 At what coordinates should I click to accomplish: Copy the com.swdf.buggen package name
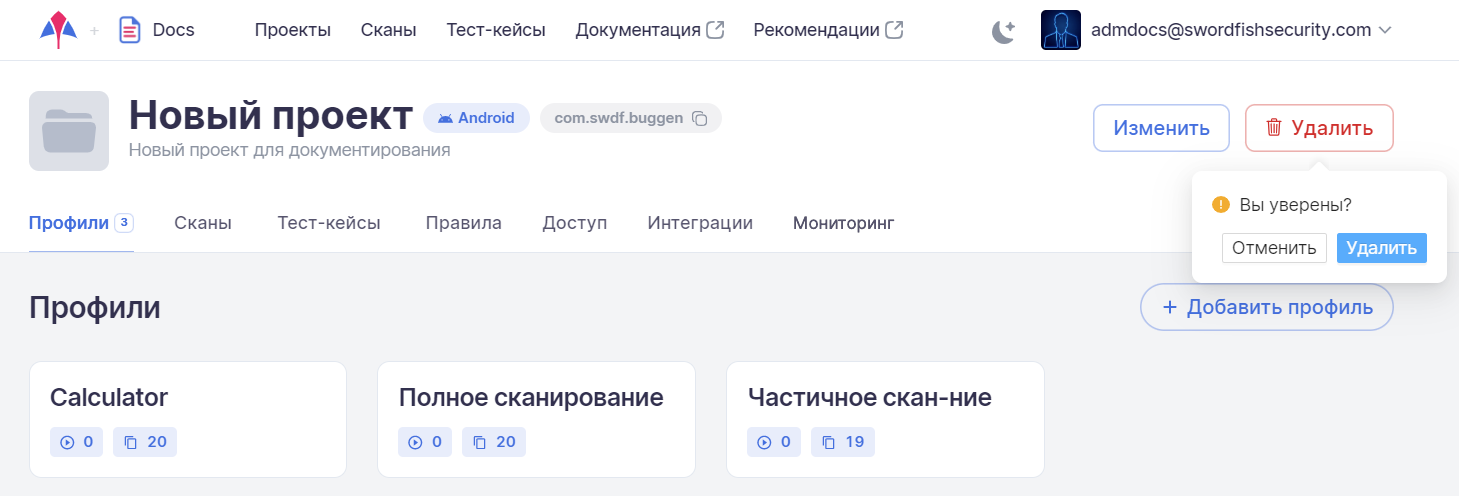point(700,118)
